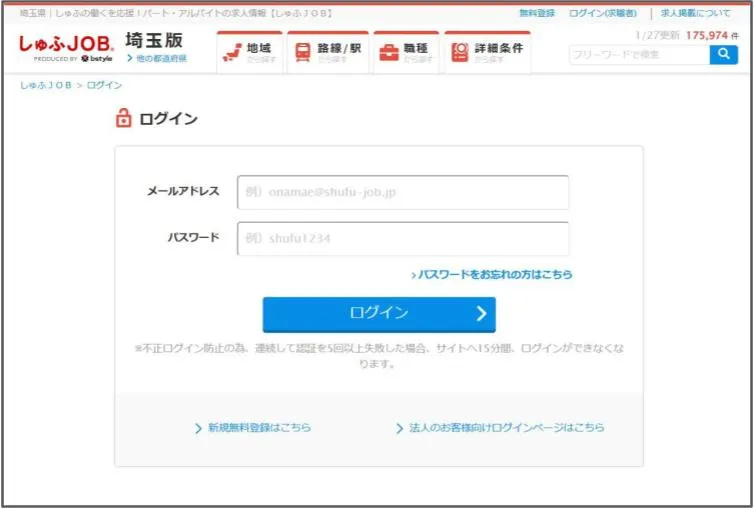Open 新規無料登録はこちら link
The width and height of the screenshot is (754, 508).
coord(253,427)
